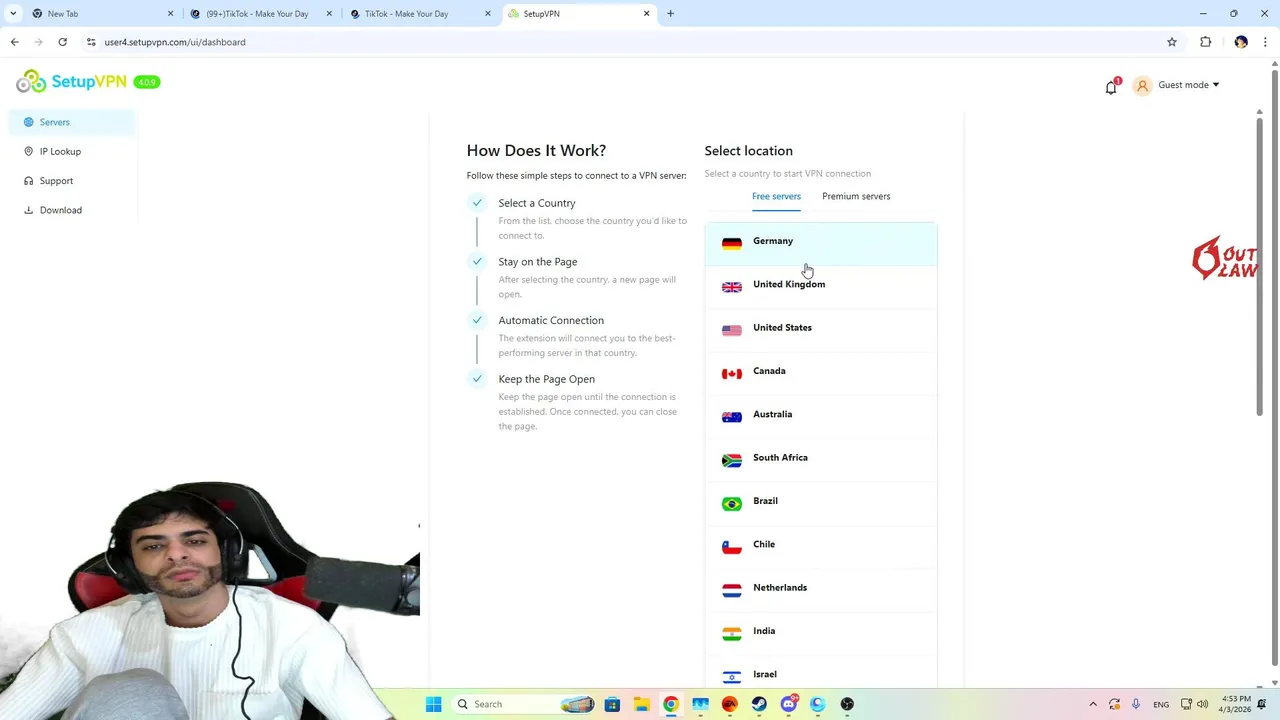1280x720 pixels.
Task: Open File Explorer from taskbar
Action: [x=641, y=705]
